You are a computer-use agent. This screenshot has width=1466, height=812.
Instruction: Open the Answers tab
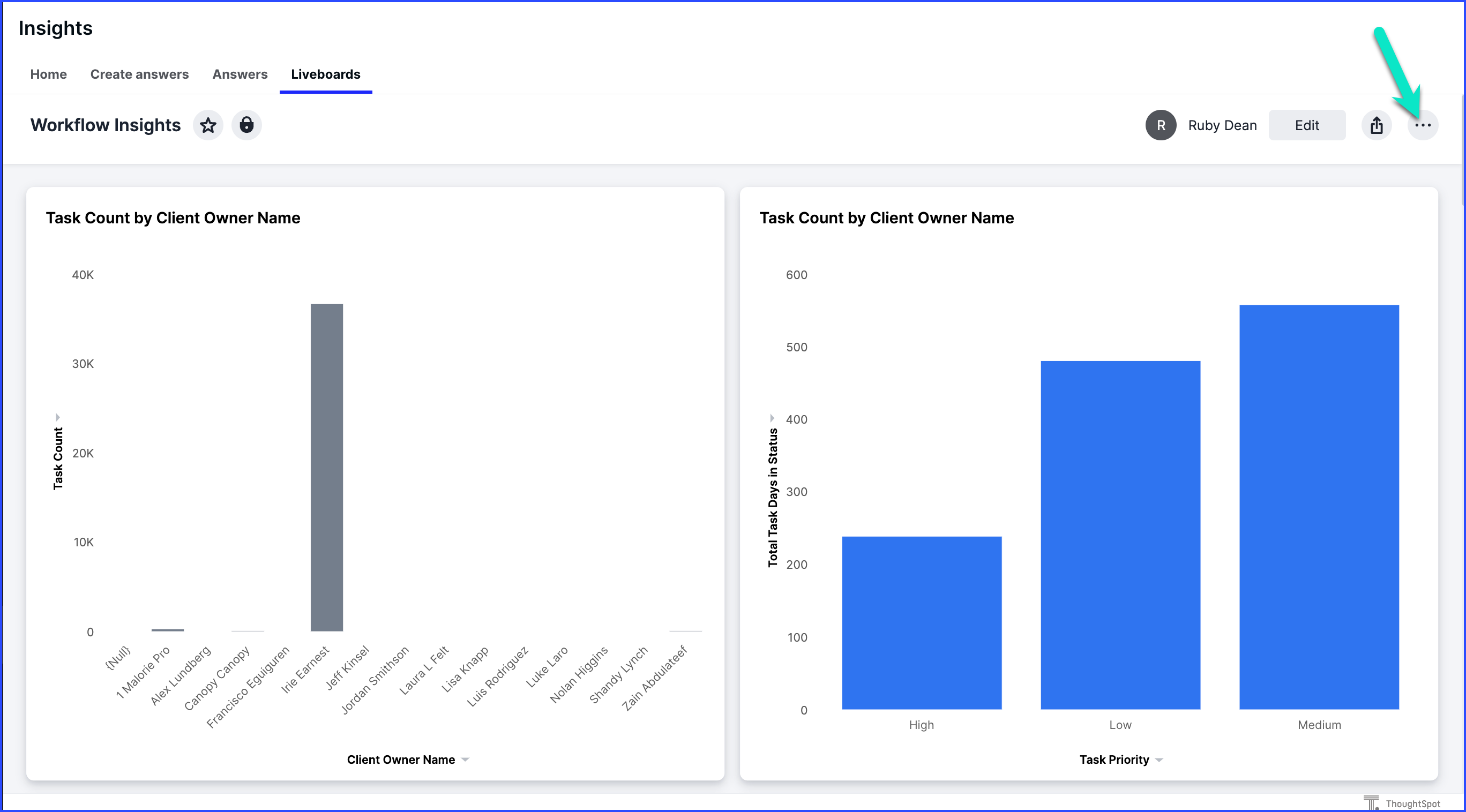click(240, 74)
